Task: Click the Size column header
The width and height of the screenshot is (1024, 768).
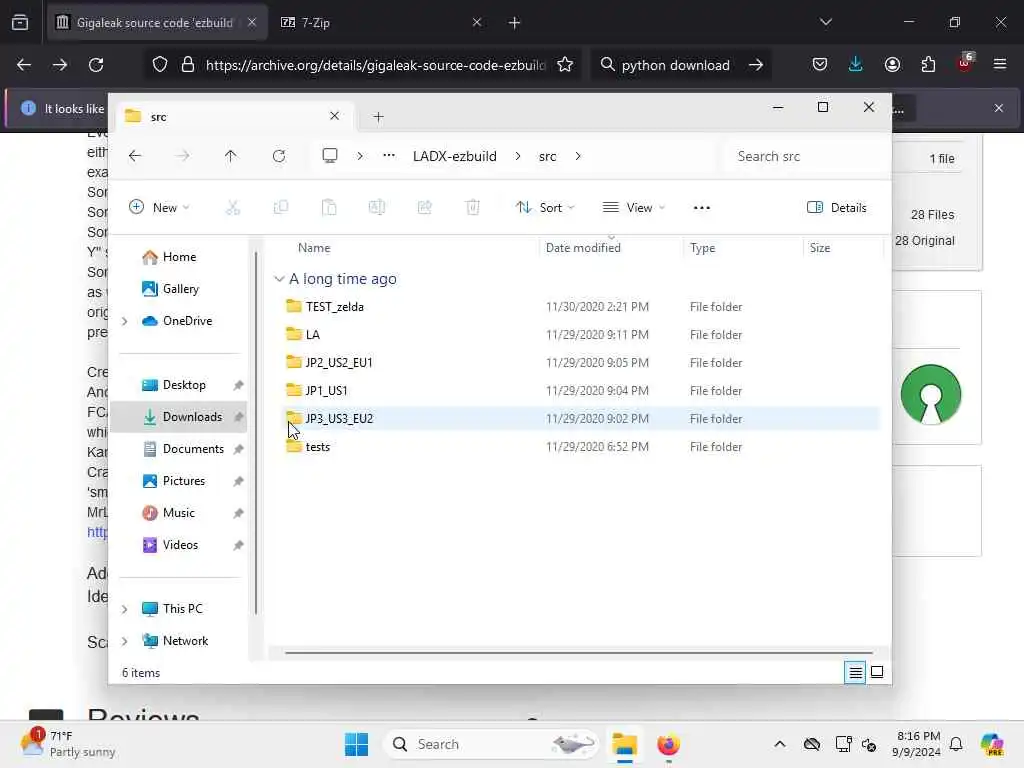Action: (820, 248)
